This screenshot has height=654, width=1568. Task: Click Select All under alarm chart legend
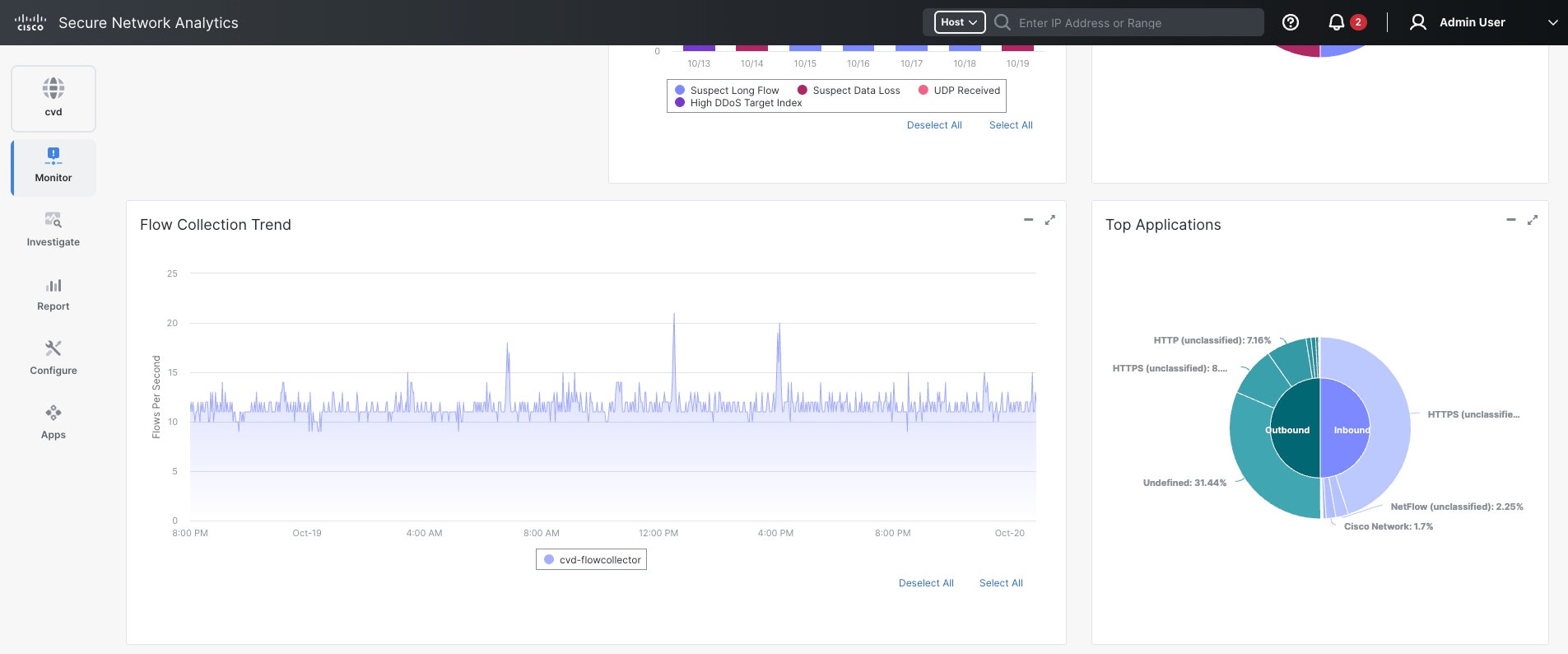(1011, 125)
